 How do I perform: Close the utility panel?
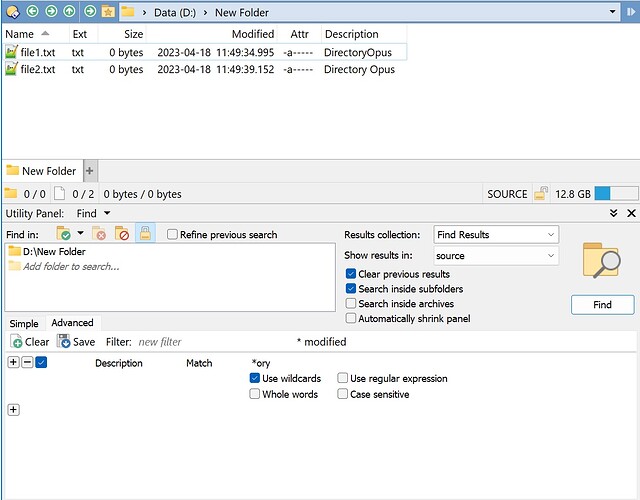coord(631,213)
